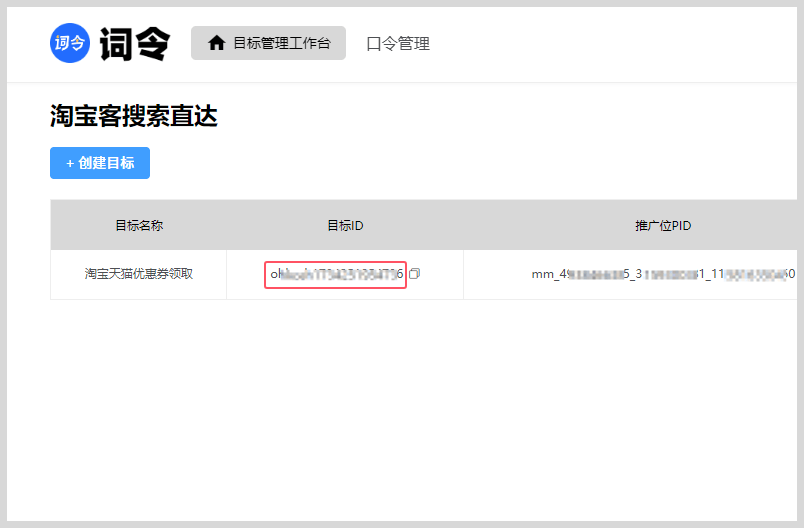
Task: Copy the 目标ID using the copy icon
Action: pos(414,274)
